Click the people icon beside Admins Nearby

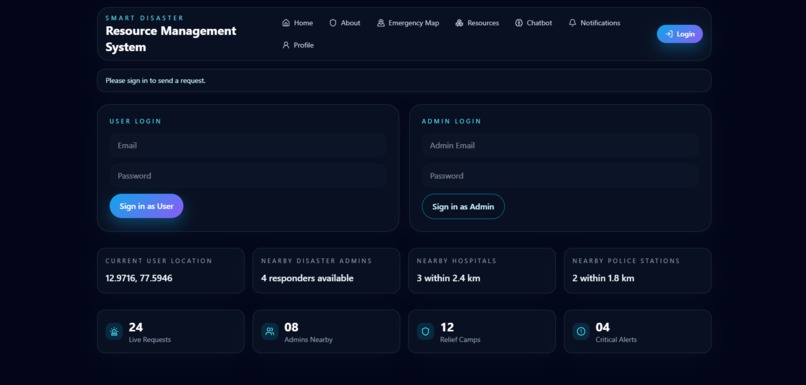[270, 332]
